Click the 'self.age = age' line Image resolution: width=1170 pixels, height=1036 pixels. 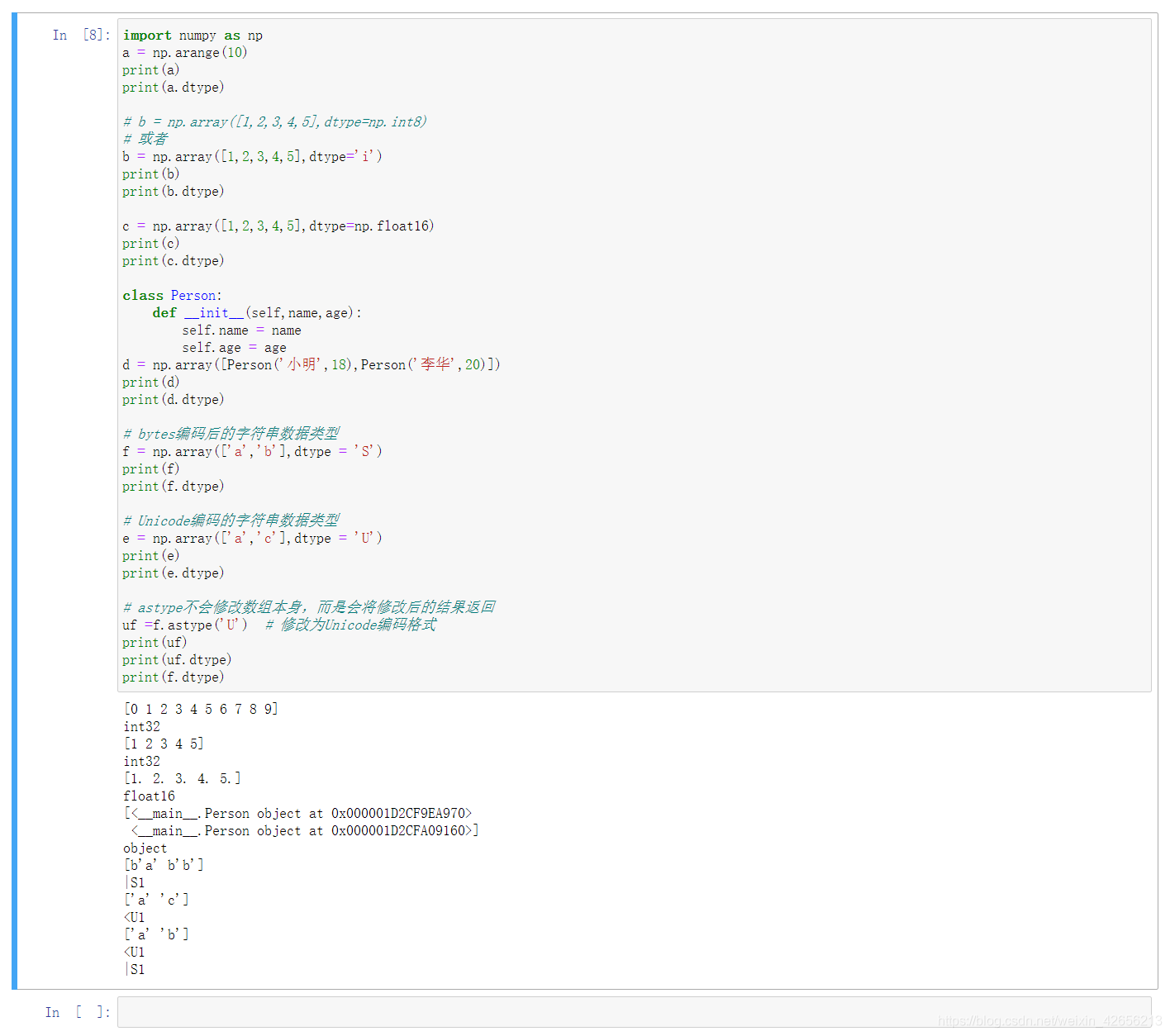234,348
